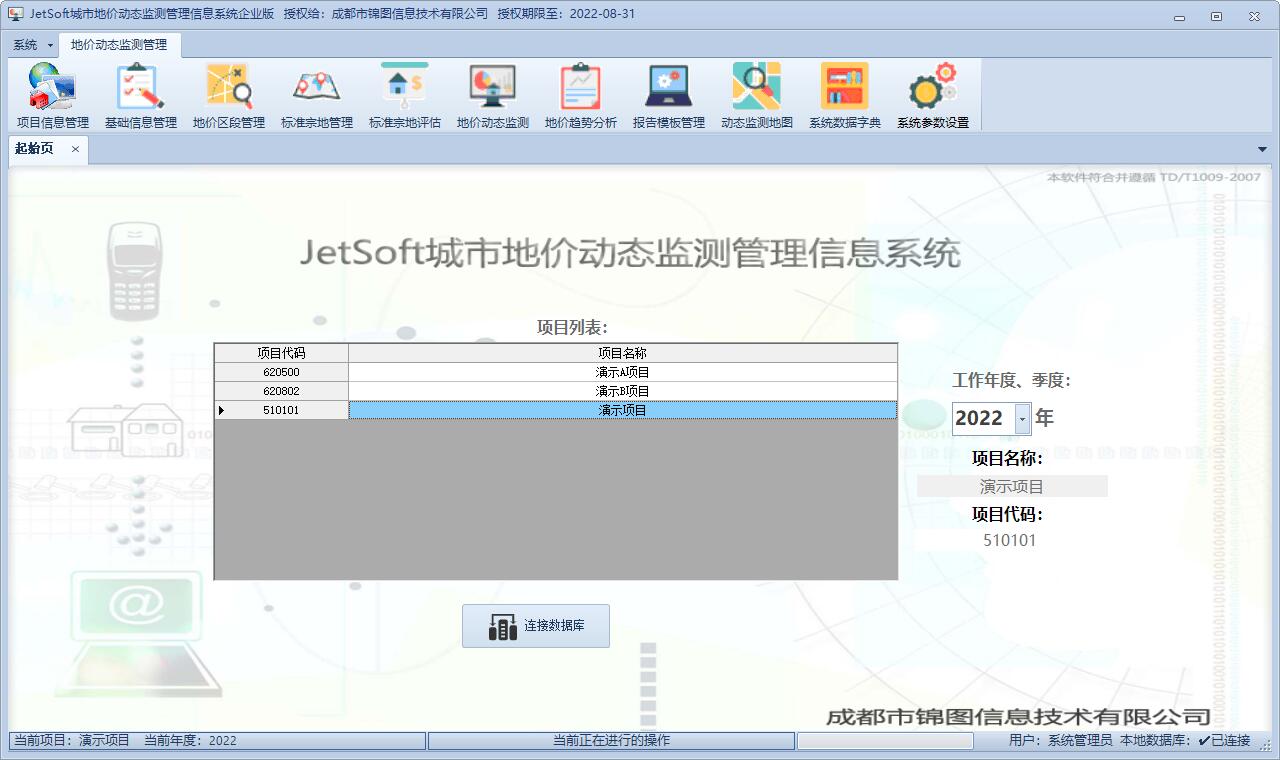Image resolution: width=1280 pixels, height=760 pixels.
Task: Click the application icon in title bar
Action: [15, 14]
